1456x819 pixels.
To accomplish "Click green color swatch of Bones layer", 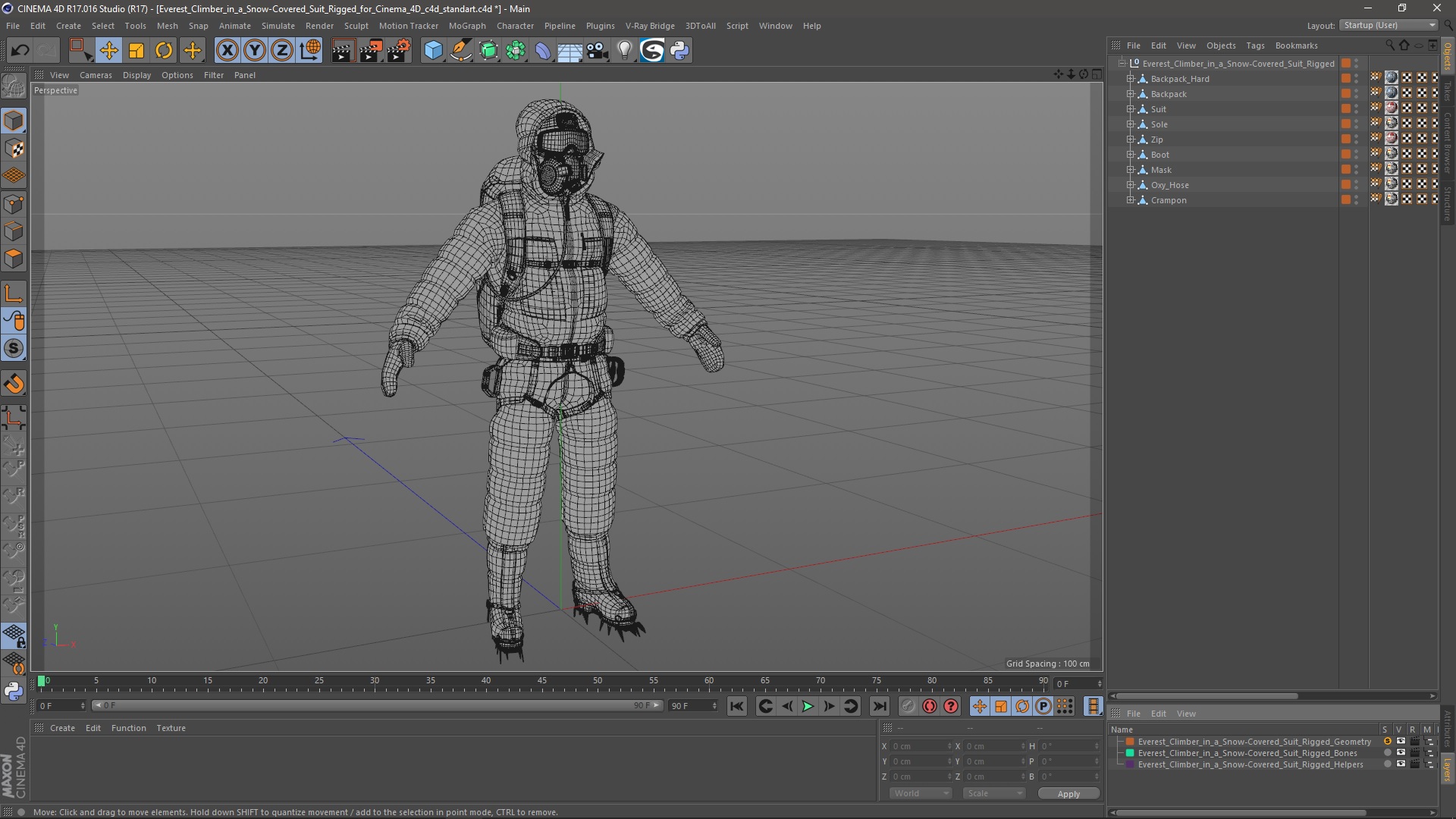I will point(1130,753).
